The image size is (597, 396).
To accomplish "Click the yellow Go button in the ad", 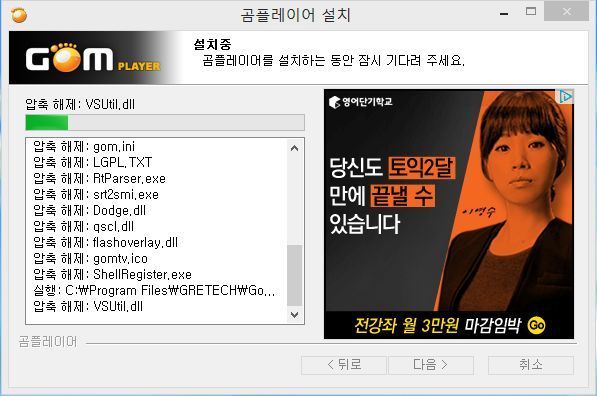I will click(x=536, y=326).
